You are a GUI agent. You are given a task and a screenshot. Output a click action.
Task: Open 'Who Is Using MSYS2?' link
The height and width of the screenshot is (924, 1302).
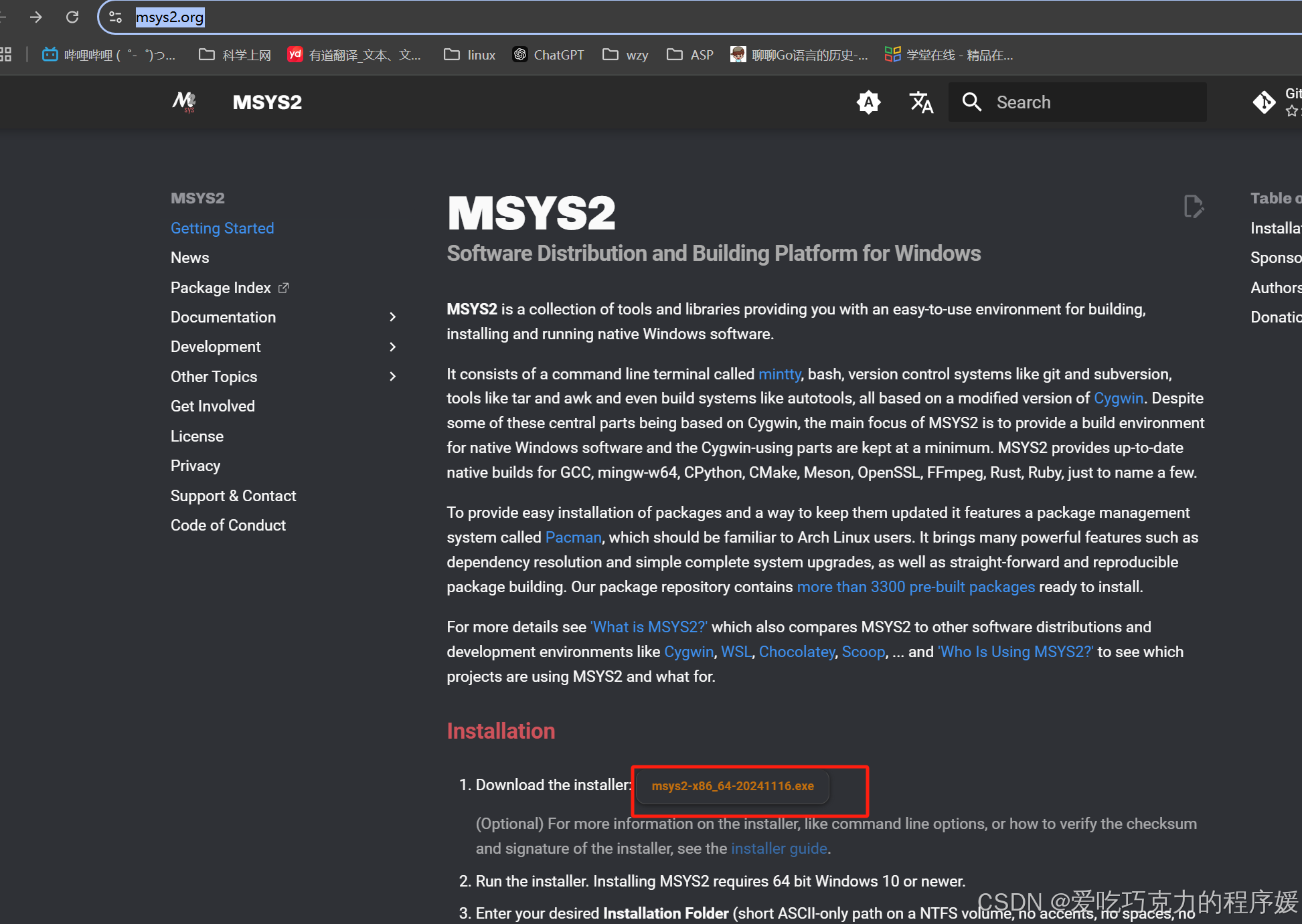click(x=1015, y=652)
